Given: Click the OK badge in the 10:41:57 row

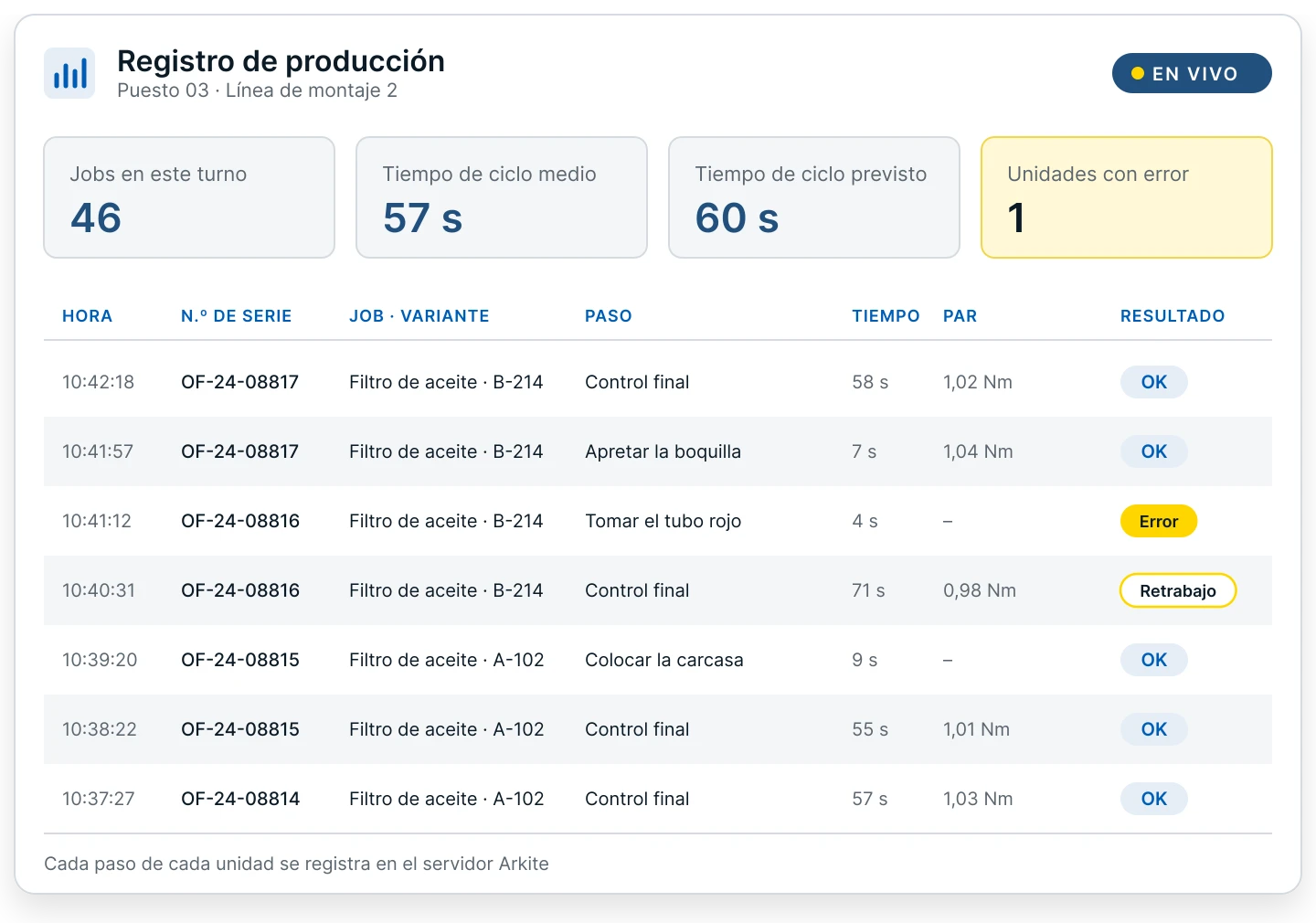Looking at the screenshot, I should click(1154, 451).
